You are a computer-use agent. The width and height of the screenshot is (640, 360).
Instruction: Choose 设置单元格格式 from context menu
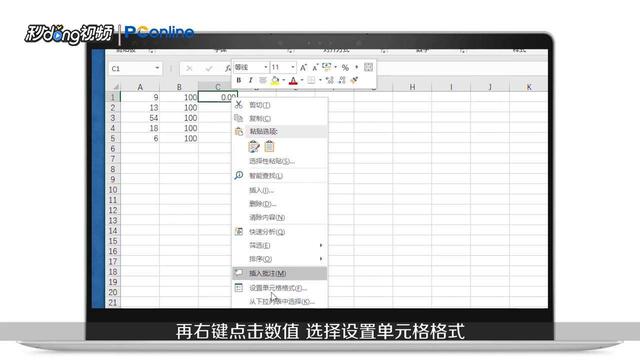click(x=278, y=288)
